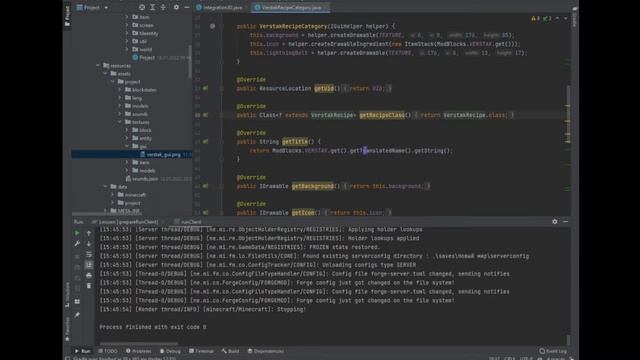Expand the tileentity package

[127, 33]
